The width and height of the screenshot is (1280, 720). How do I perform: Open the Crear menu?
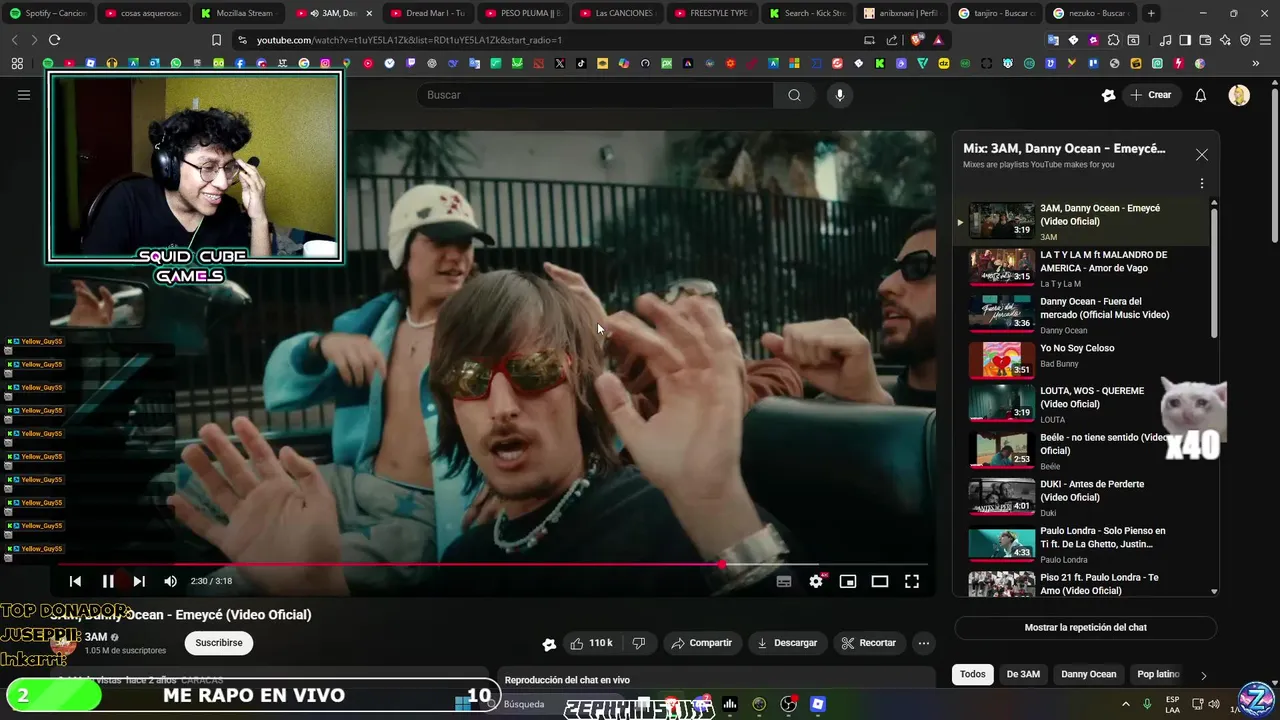coord(1150,95)
